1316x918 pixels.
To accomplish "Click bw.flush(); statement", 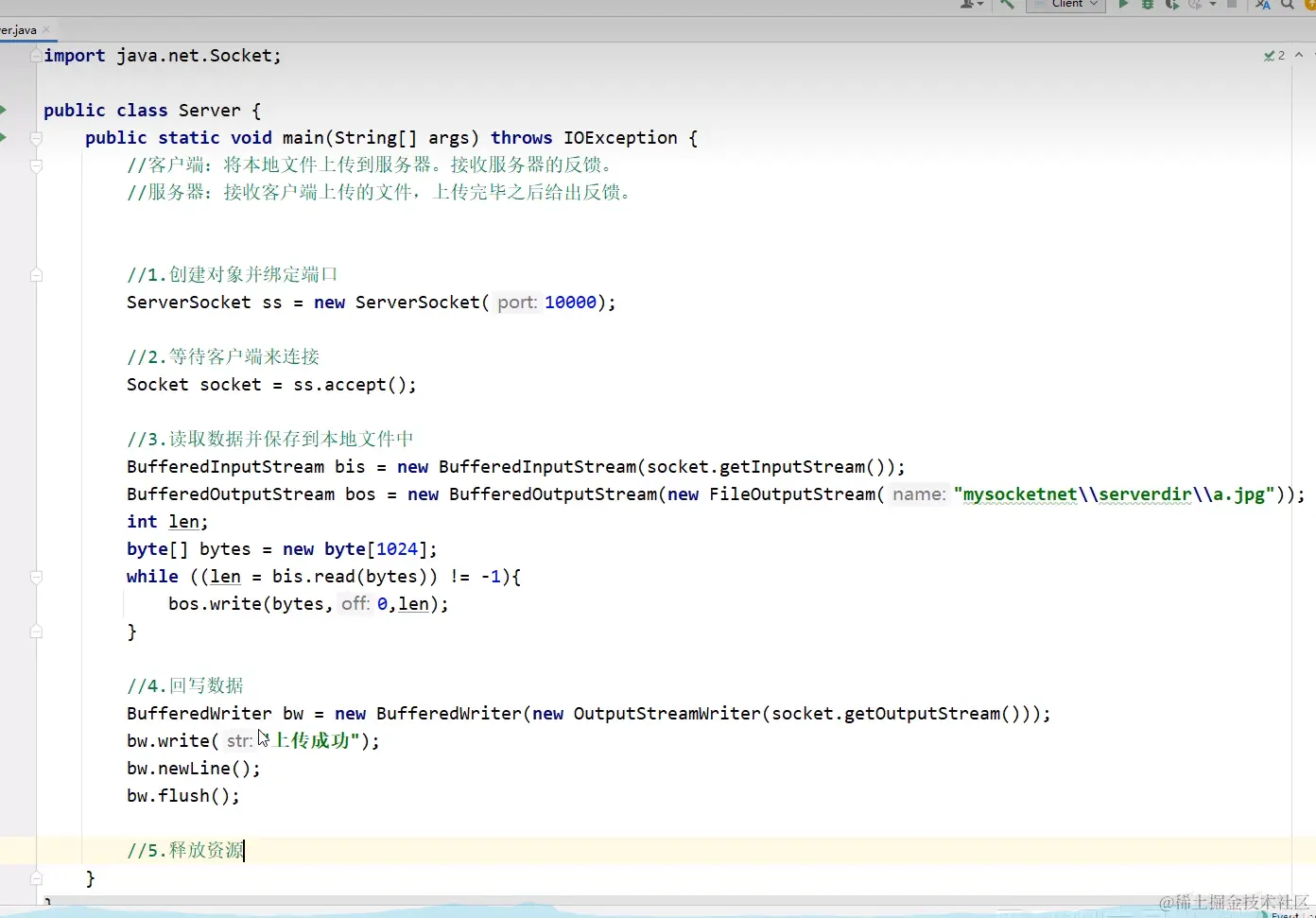I will point(183,796).
